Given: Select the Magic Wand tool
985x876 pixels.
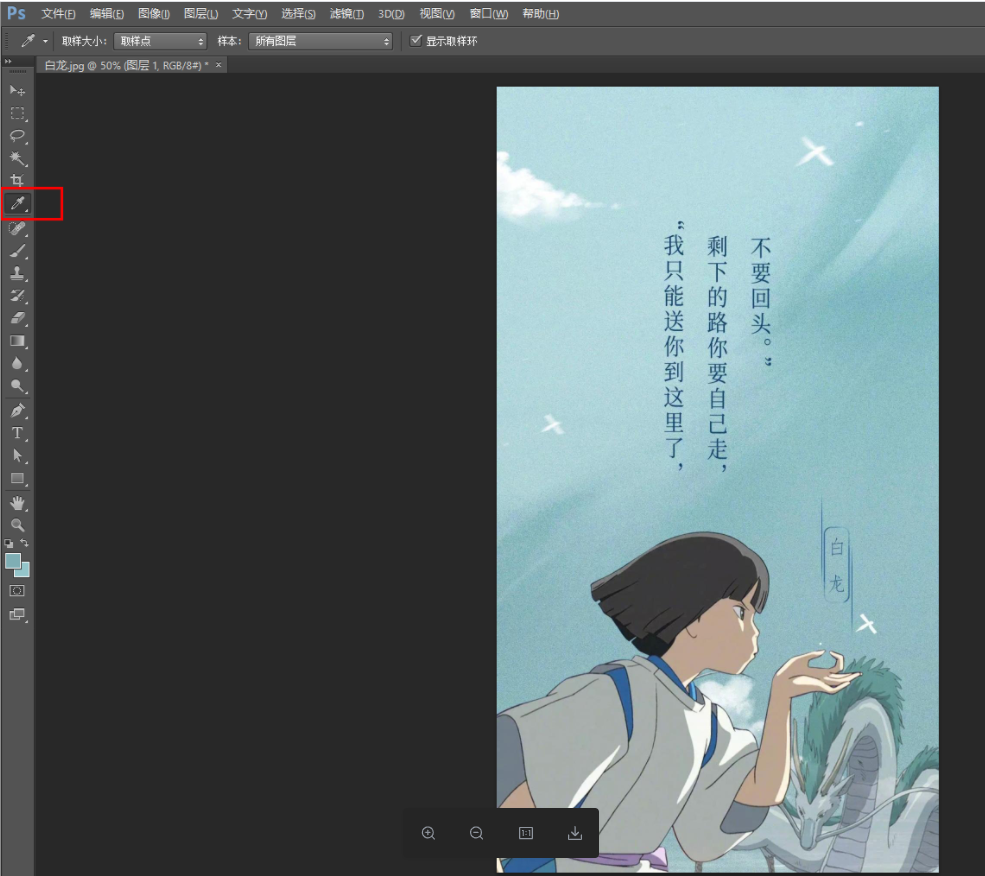Looking at the screenshot, I should [15, 159].
